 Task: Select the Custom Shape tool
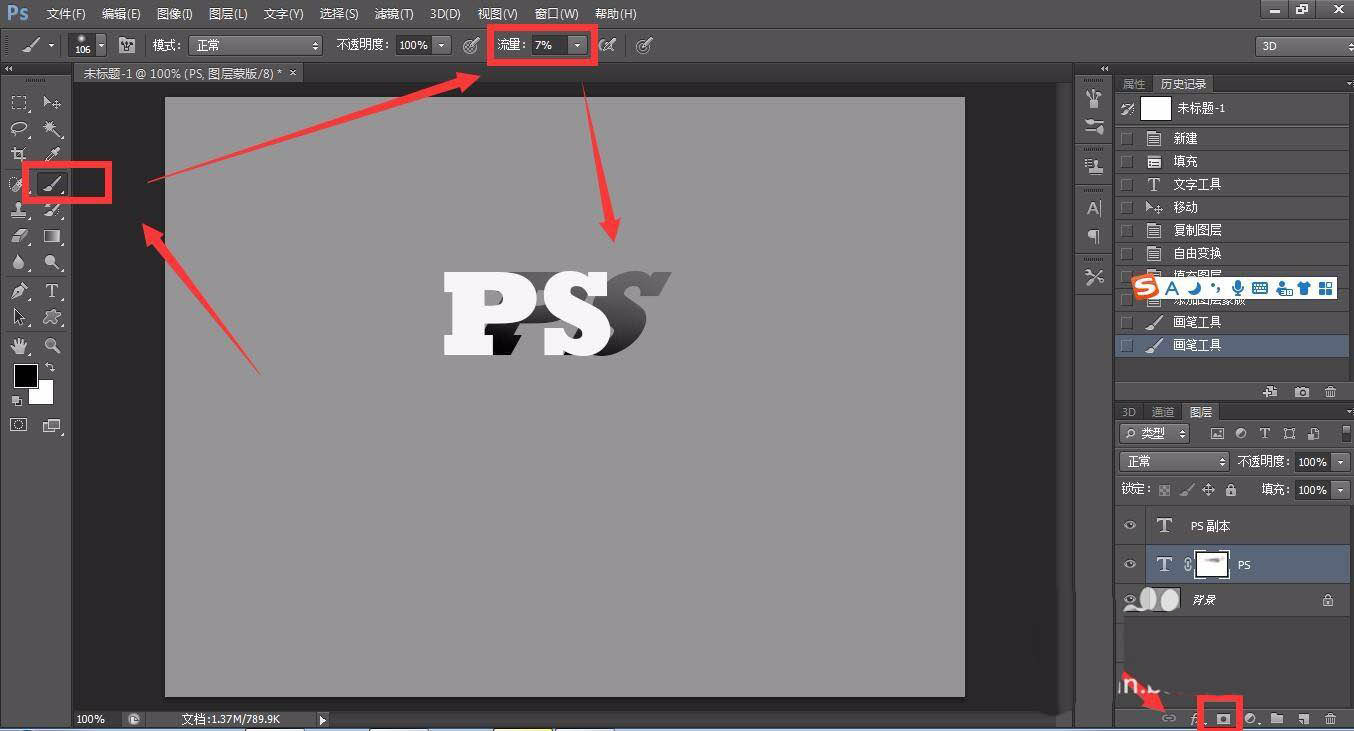[52, 317]
